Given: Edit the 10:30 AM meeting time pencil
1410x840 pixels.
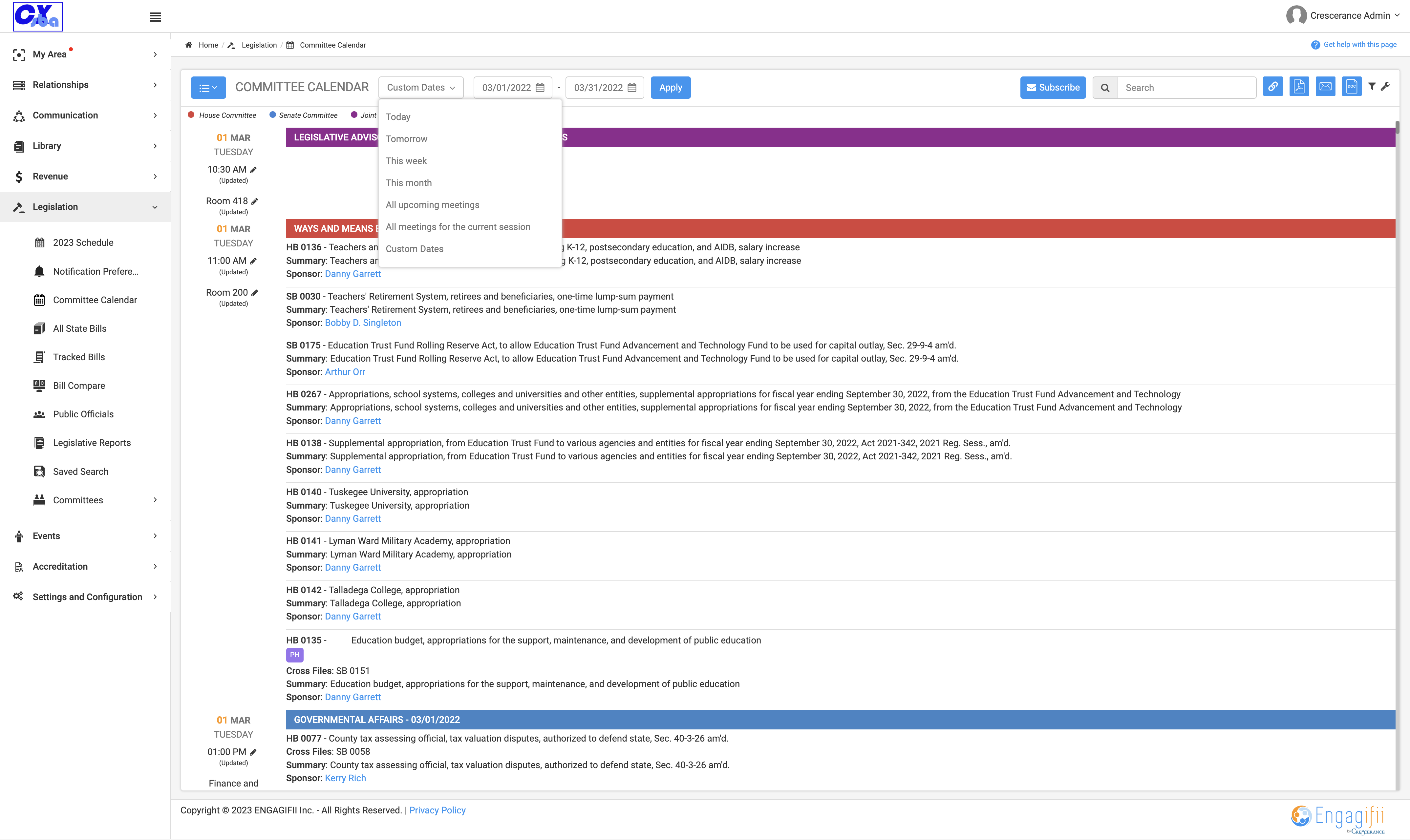Looking at the screenshot, I should coord(254,170).
